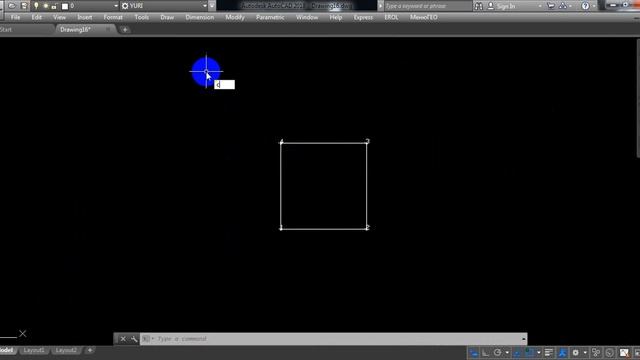Toggle Ortho mode status bar icon

click(x=485, y=353)
